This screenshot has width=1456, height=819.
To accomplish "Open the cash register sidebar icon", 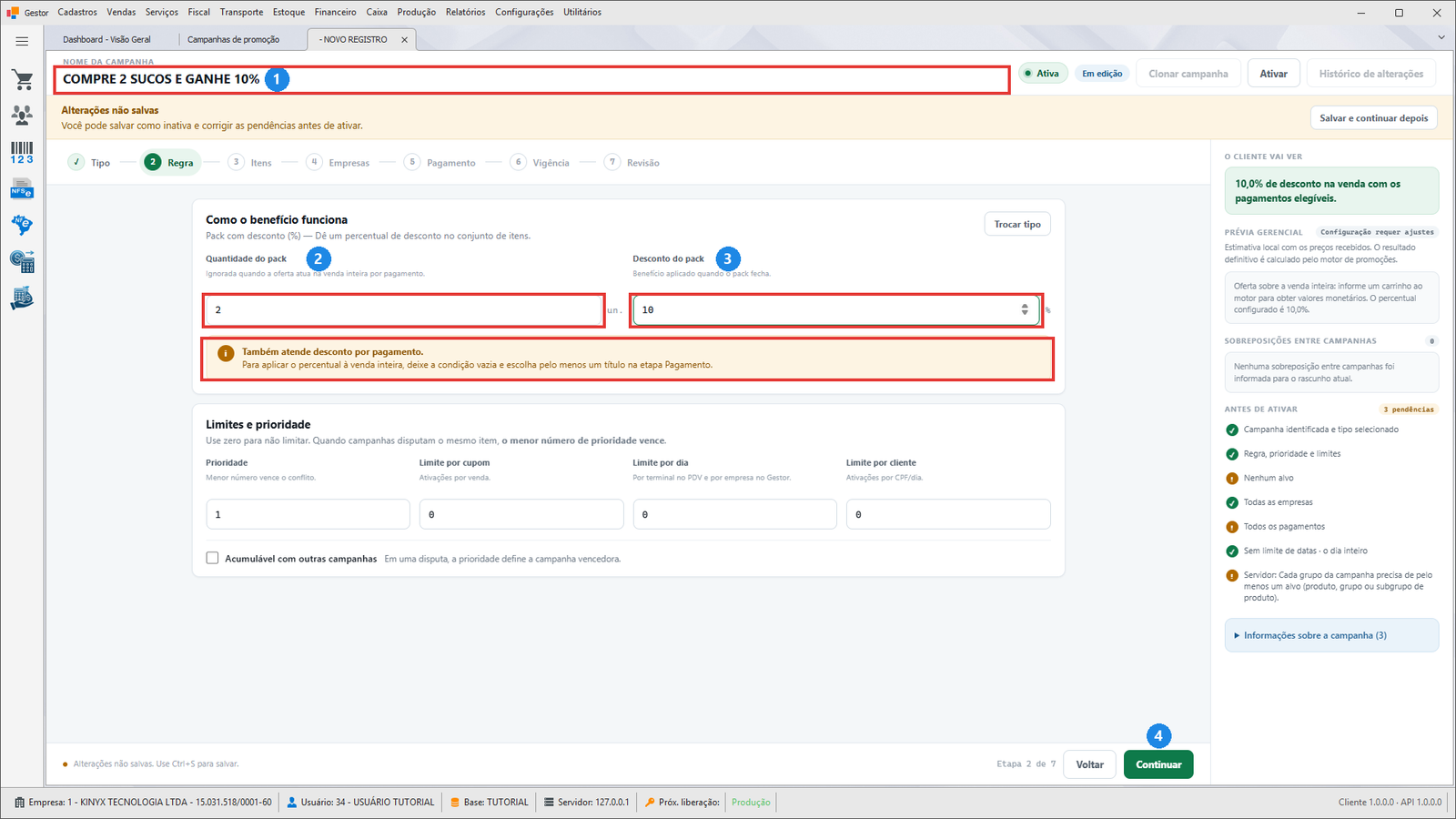I will point(22,298).
